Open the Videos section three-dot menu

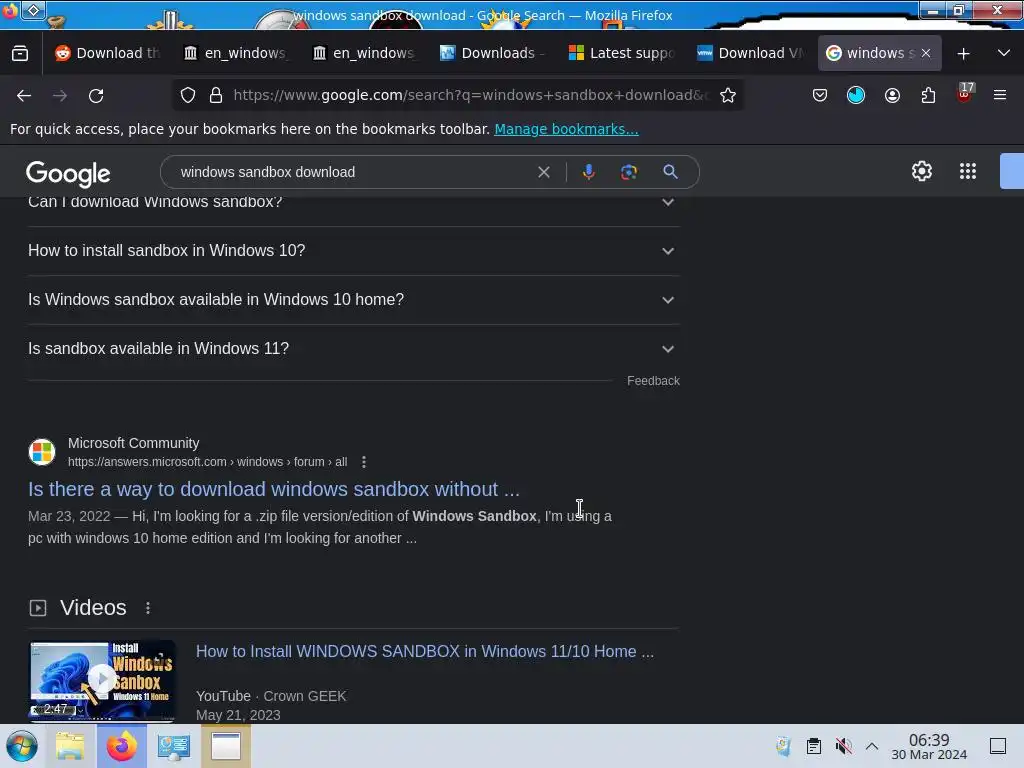[148, 608]
